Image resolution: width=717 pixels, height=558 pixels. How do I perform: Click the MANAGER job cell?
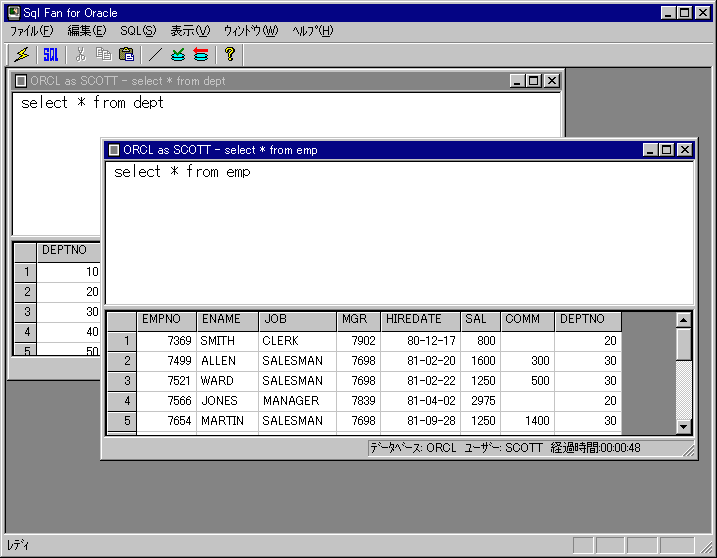298,401
